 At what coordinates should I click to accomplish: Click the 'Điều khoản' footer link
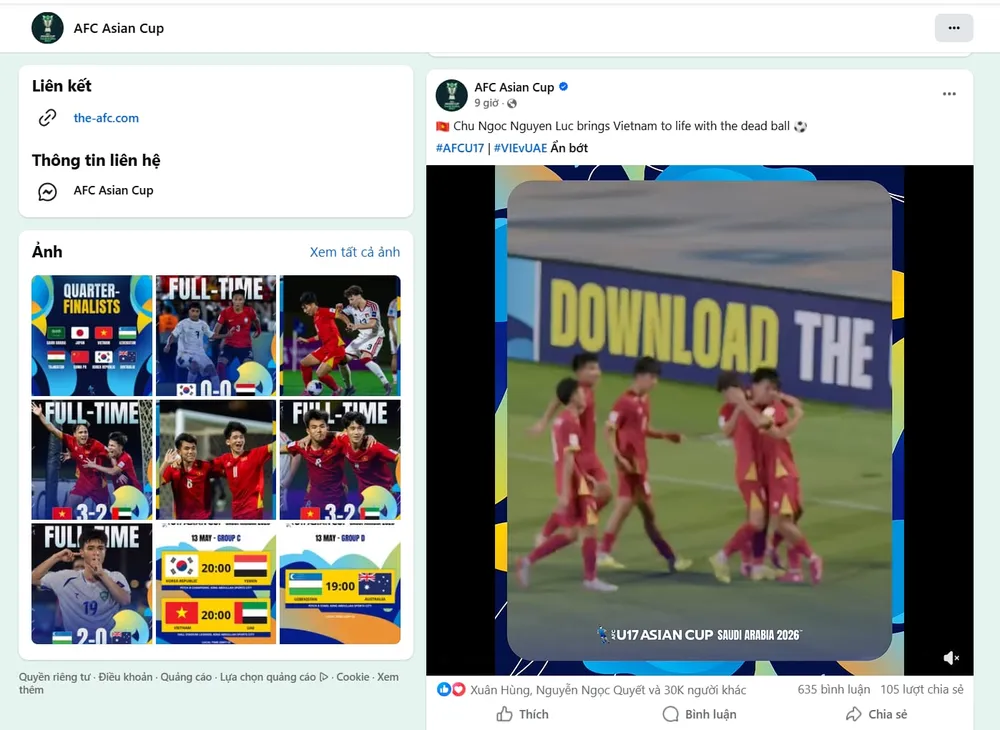(x=126, y=677)
